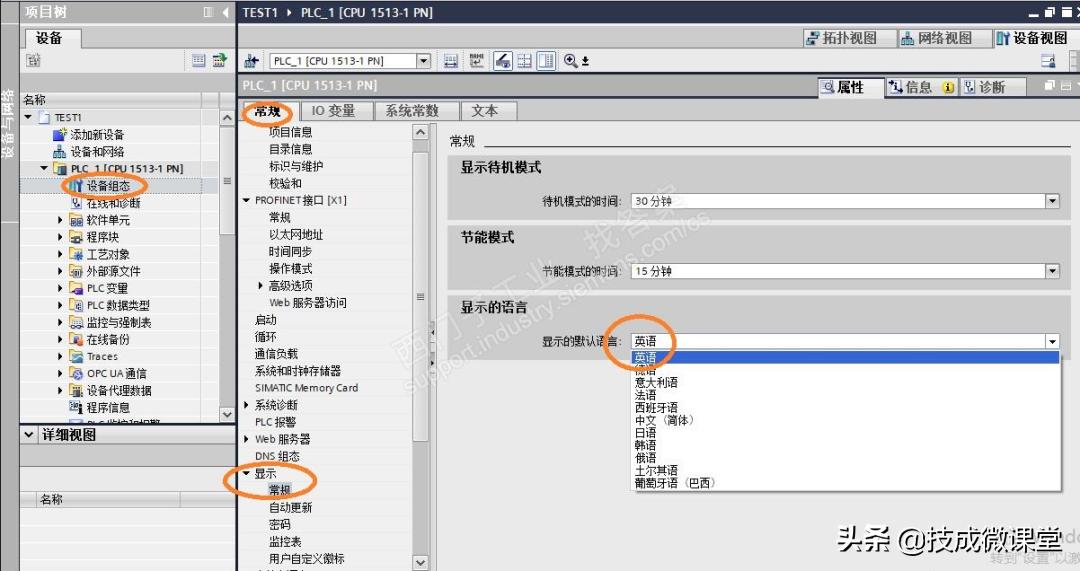1080x571 pixels.
Task: Click the split-pane layout toolbar icon
Action: tap(546, 61)
